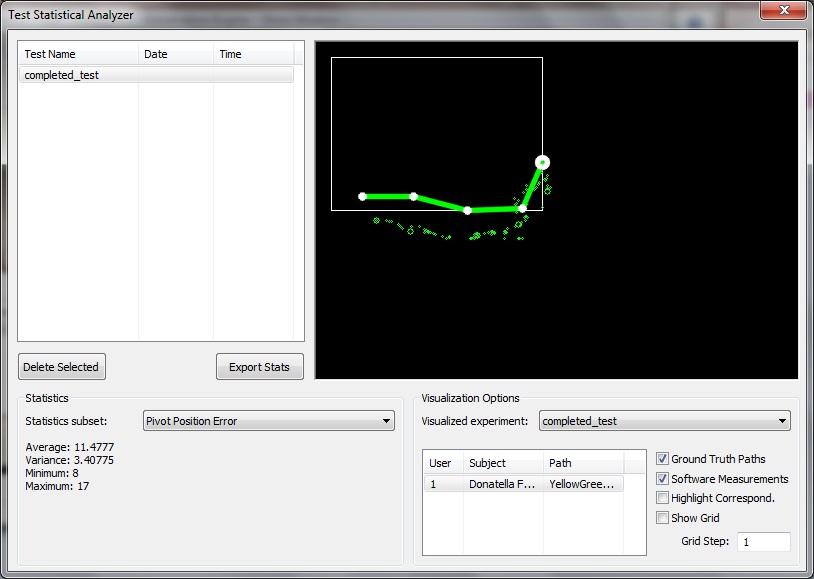Uncheck Software Measurements option

663,479
